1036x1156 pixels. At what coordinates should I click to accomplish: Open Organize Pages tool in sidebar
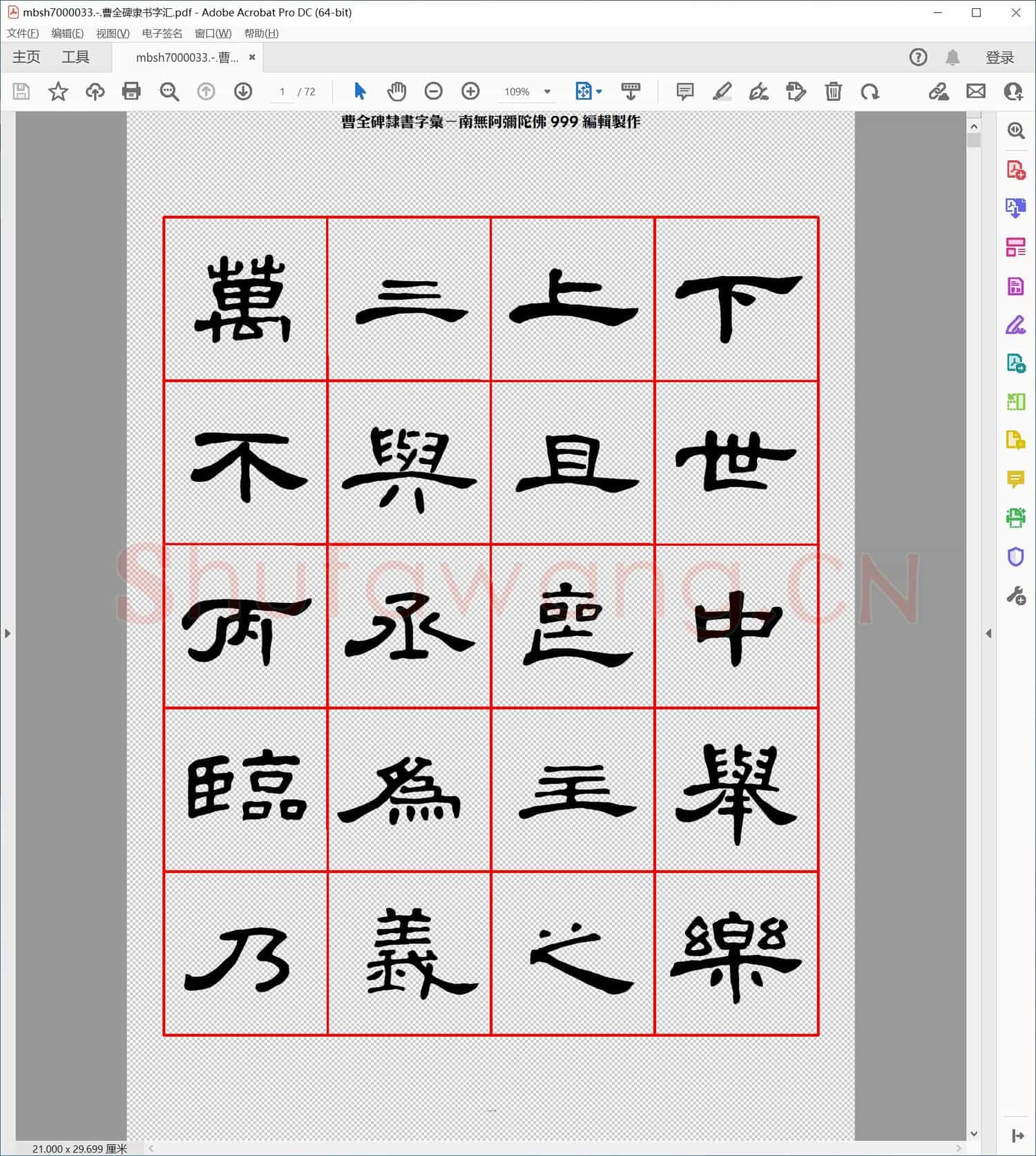pyautogui.click(x=1015, y=247)
